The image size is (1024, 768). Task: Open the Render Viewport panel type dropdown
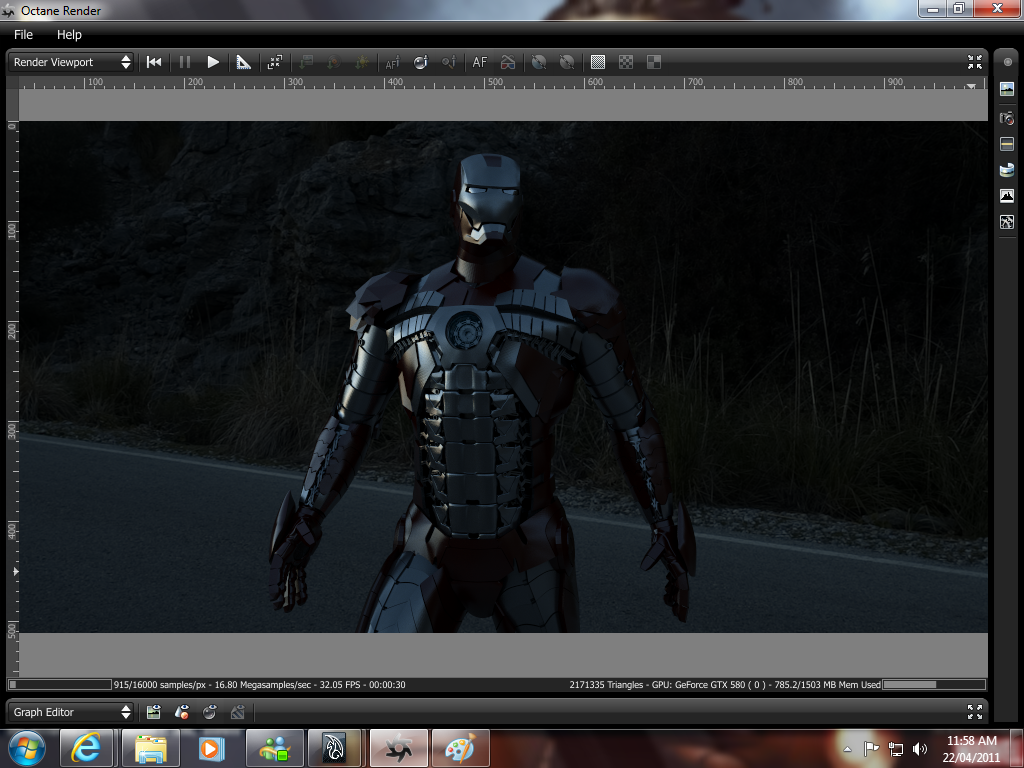coord(71,62)
